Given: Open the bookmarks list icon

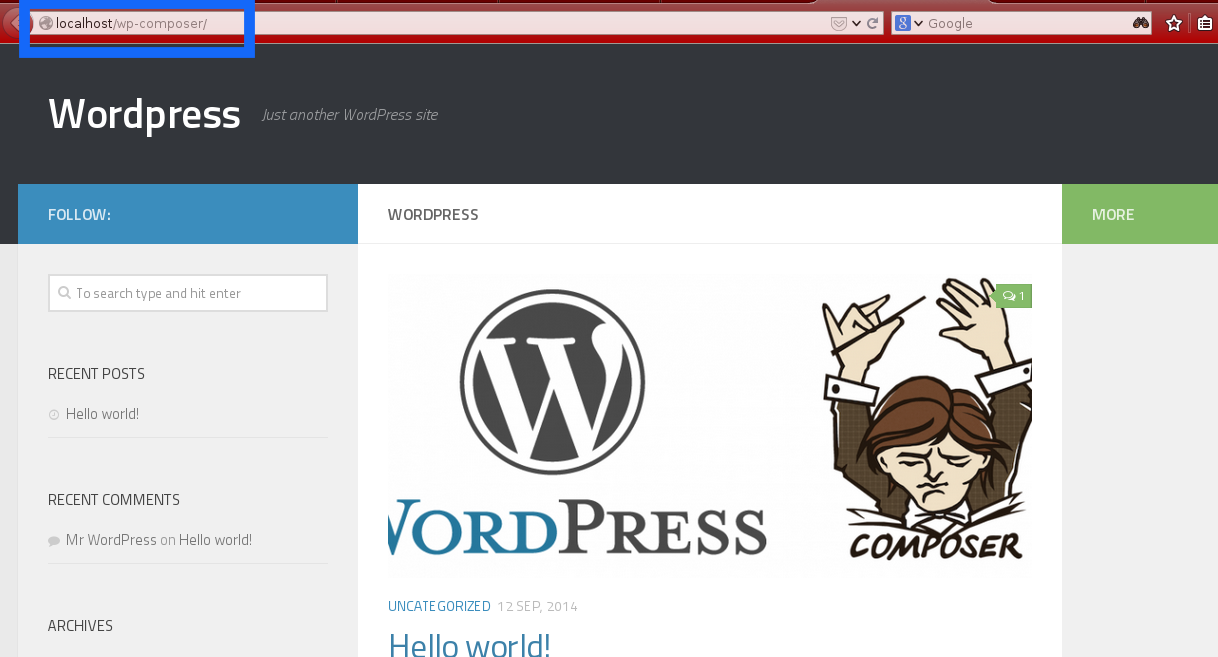Looking at the screenshot, I should (x=1207, y=23).
